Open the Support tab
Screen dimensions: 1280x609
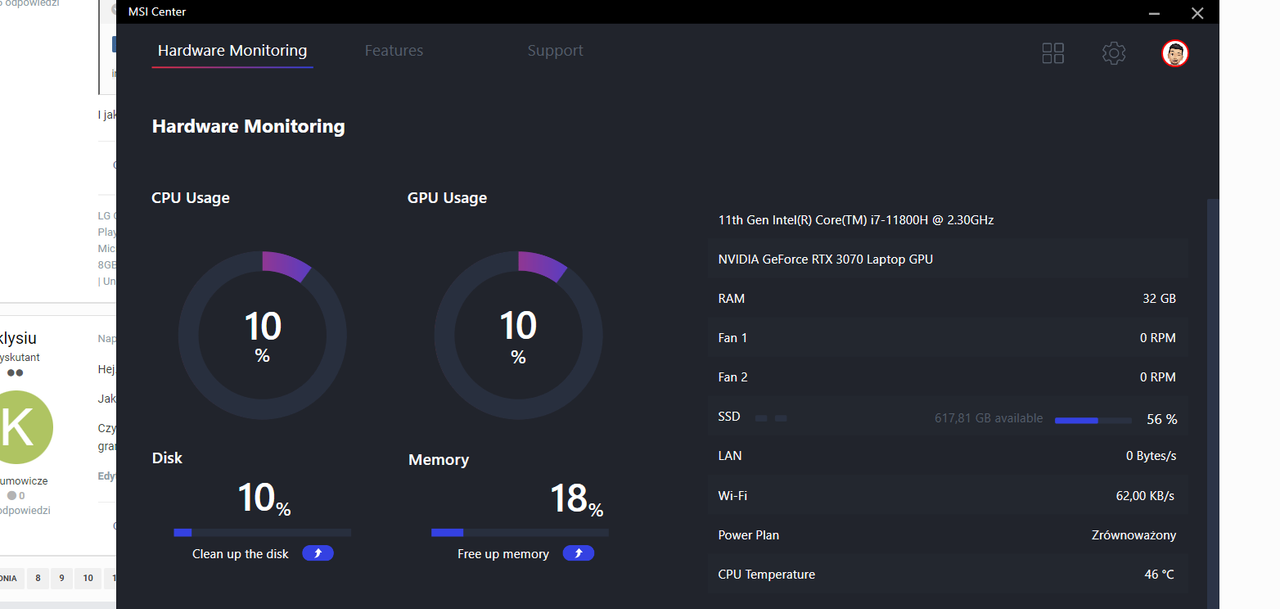[555, 51]
